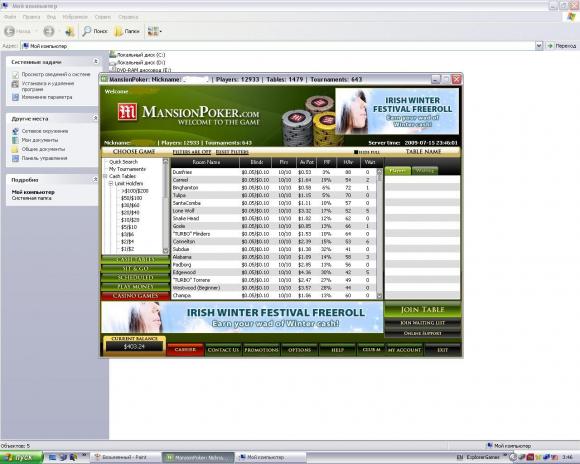Click the Forward arrow in the Explorer toolbar
Screen dimensions: 580x464
coord(49,31)
